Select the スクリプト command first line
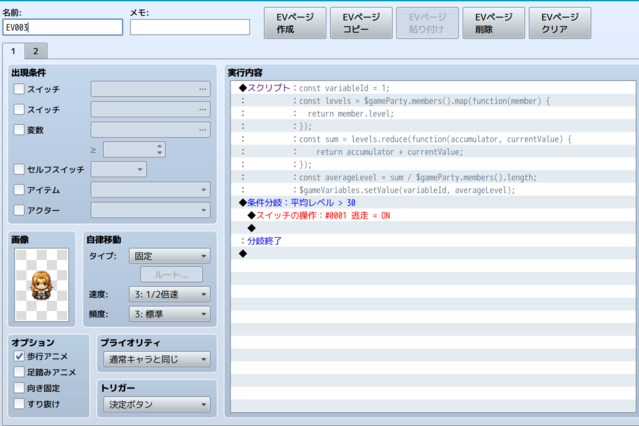 point(433,88)
